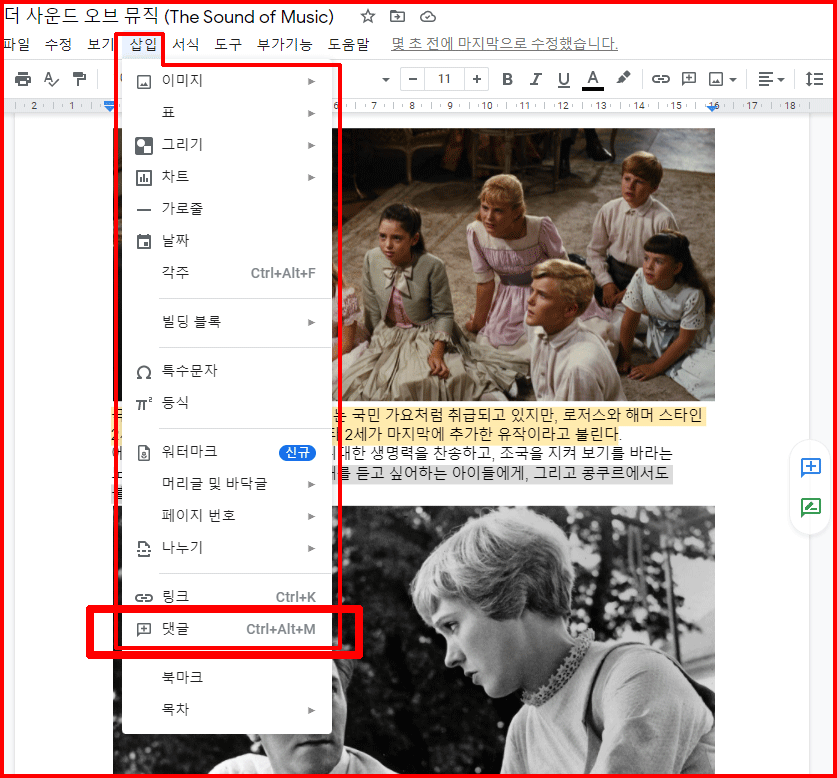
Task: Print the document with the printer icon
Action: pos(22,79)
